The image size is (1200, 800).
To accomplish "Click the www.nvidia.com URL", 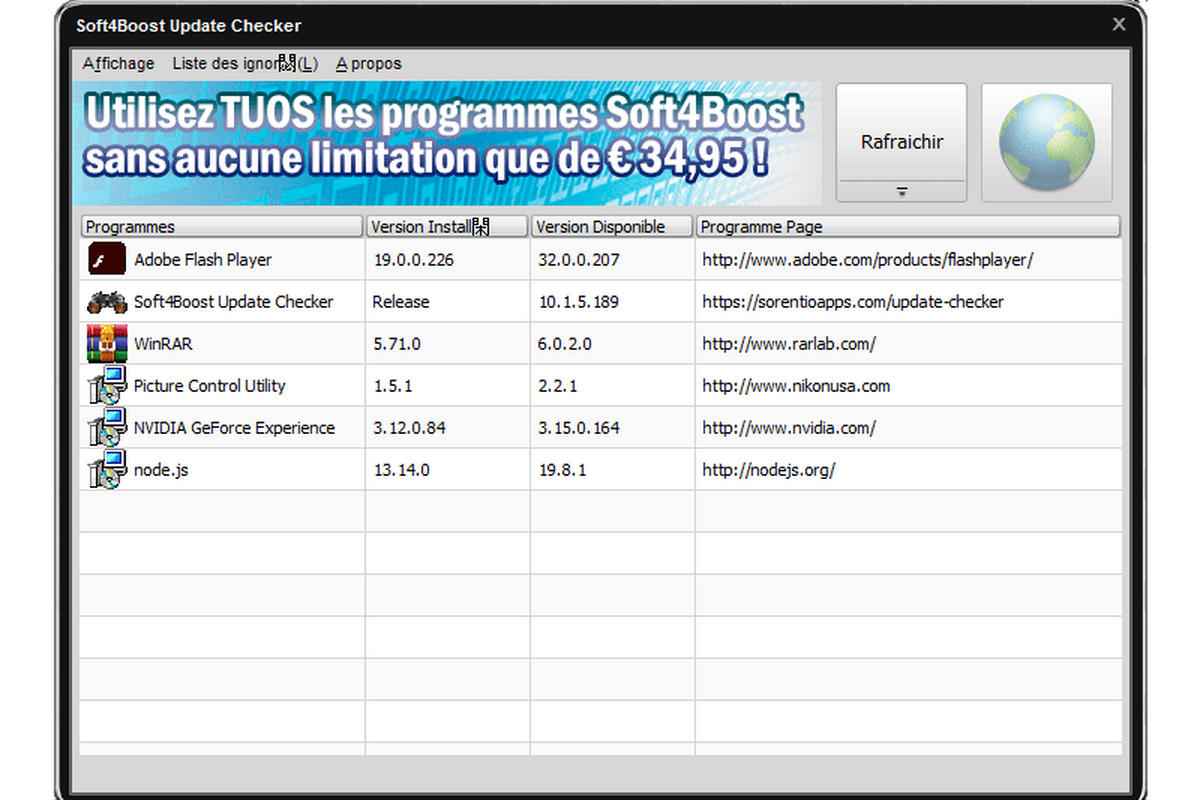I will pos(789,428).
